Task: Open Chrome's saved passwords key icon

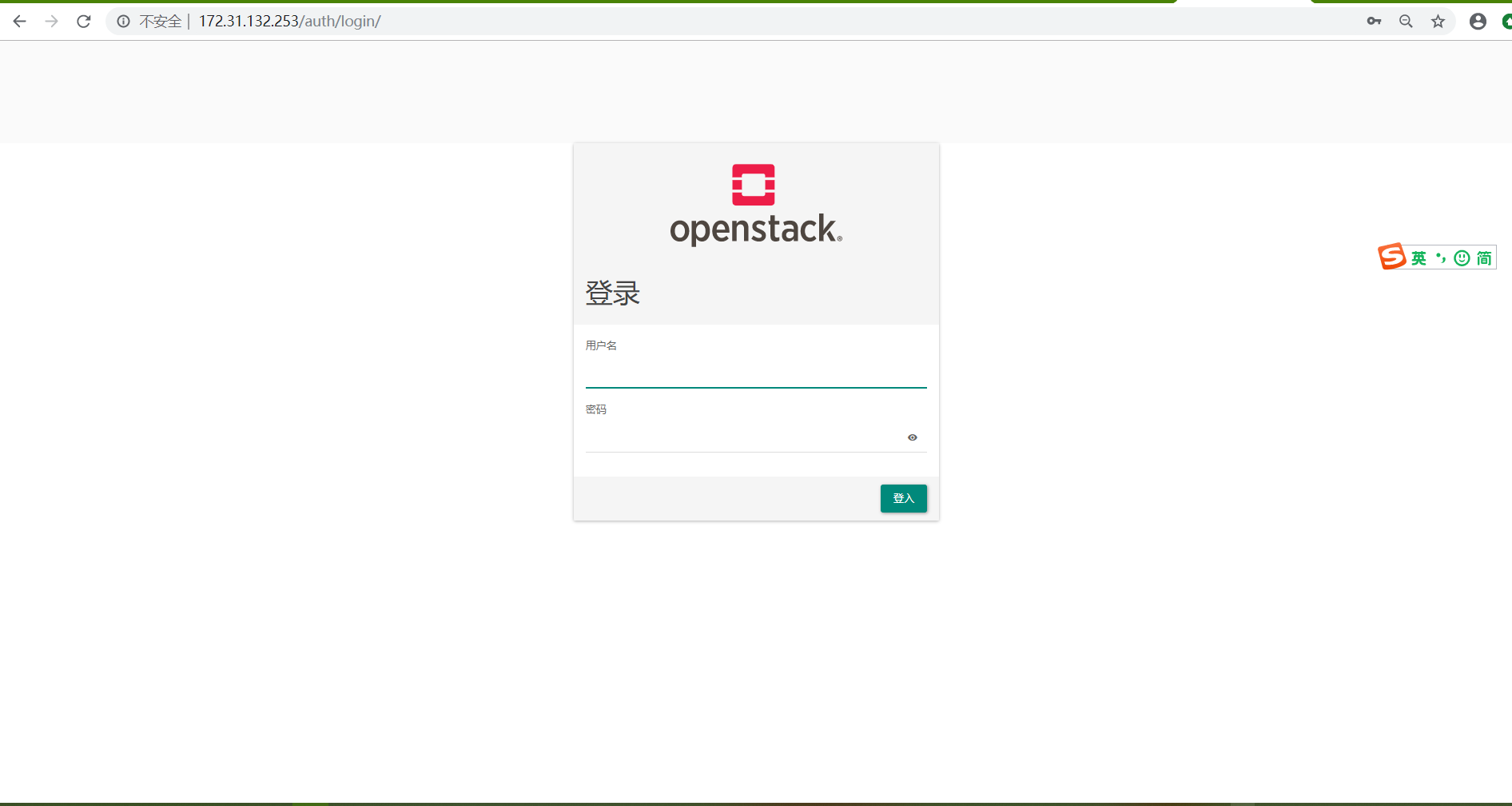Action: pos(1374,21)
